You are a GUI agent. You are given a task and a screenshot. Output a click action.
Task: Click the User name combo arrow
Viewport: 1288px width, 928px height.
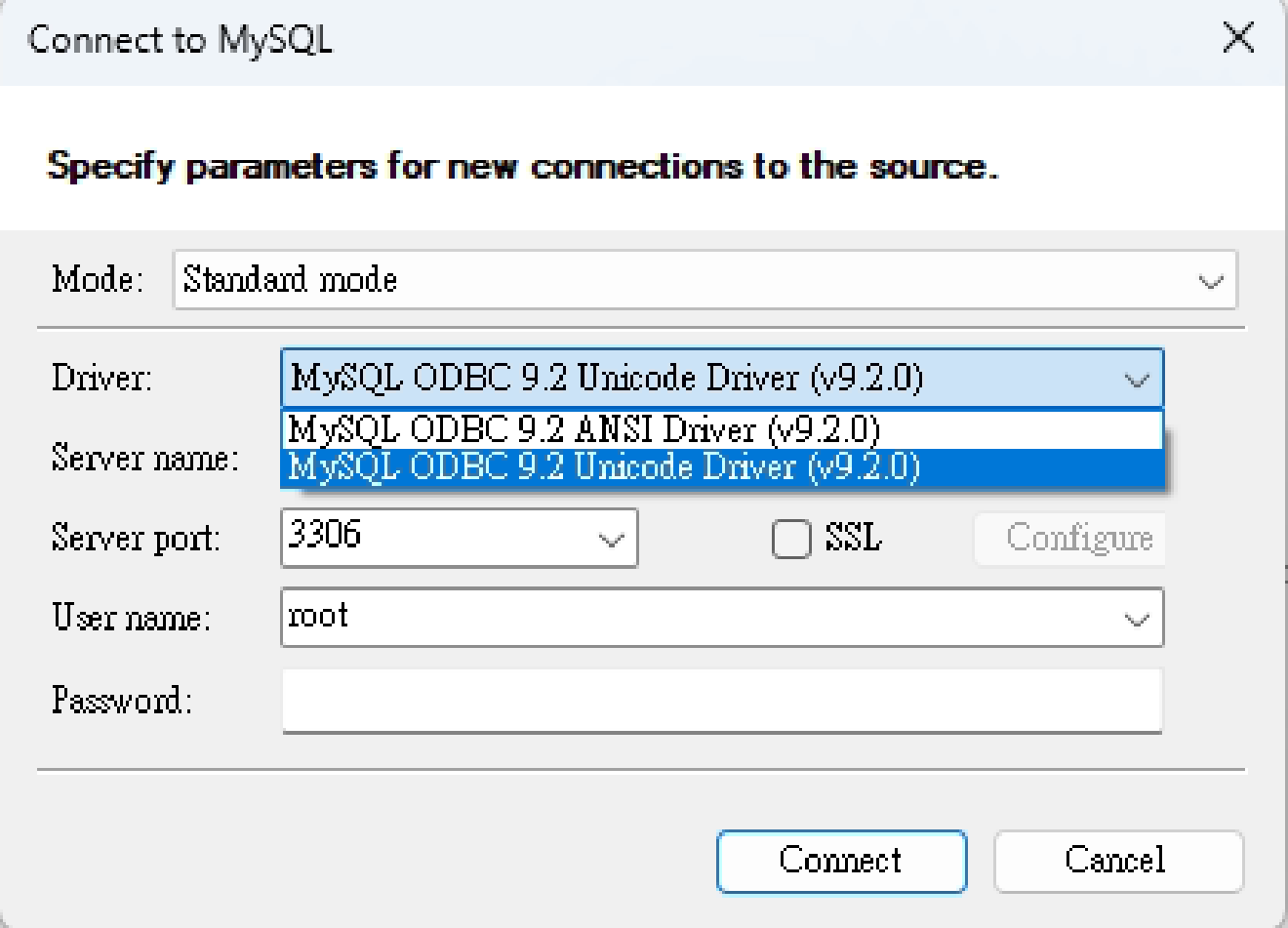point(1134,618)
